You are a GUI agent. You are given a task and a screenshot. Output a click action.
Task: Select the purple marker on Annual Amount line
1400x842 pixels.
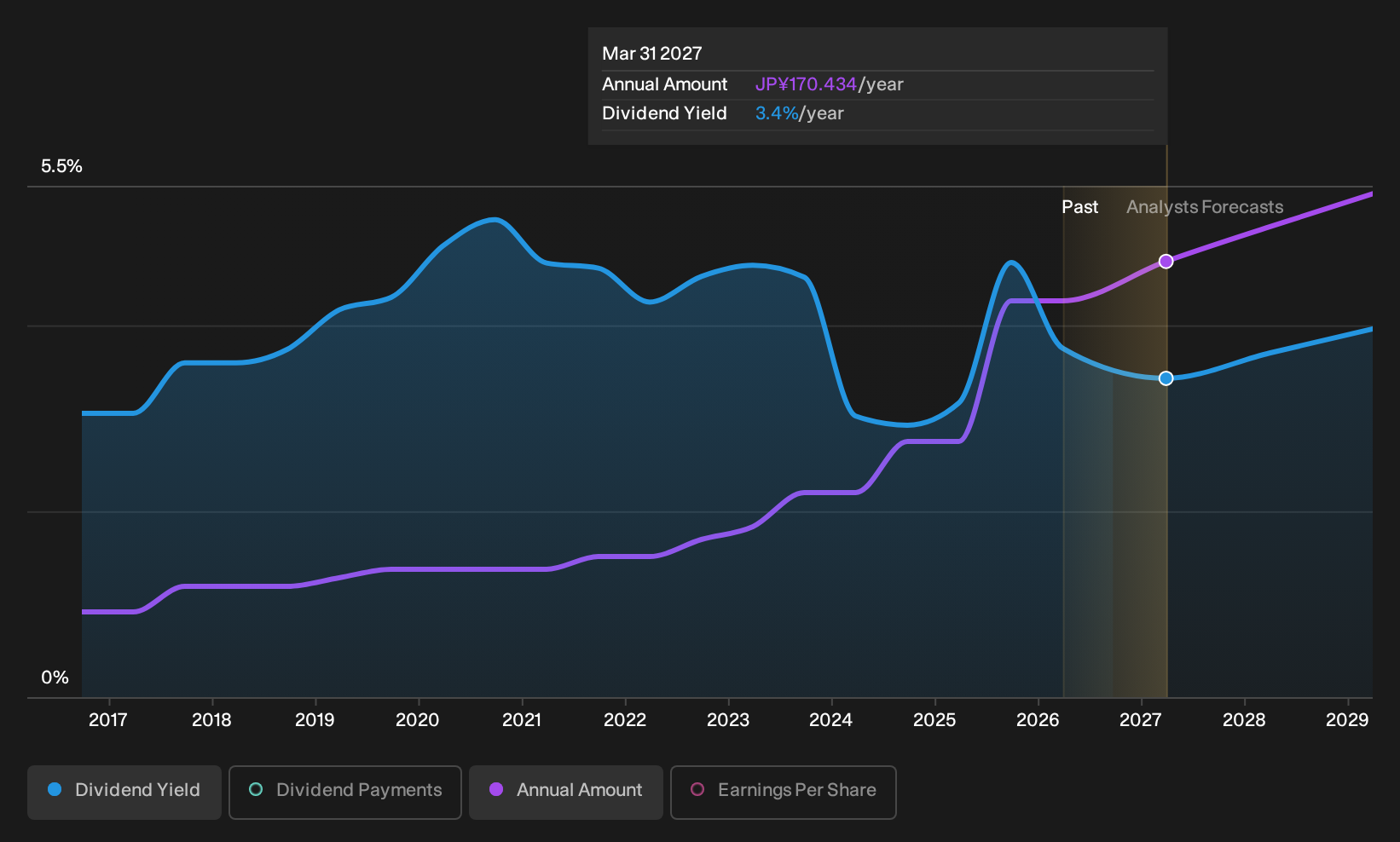pos(1166,262)
